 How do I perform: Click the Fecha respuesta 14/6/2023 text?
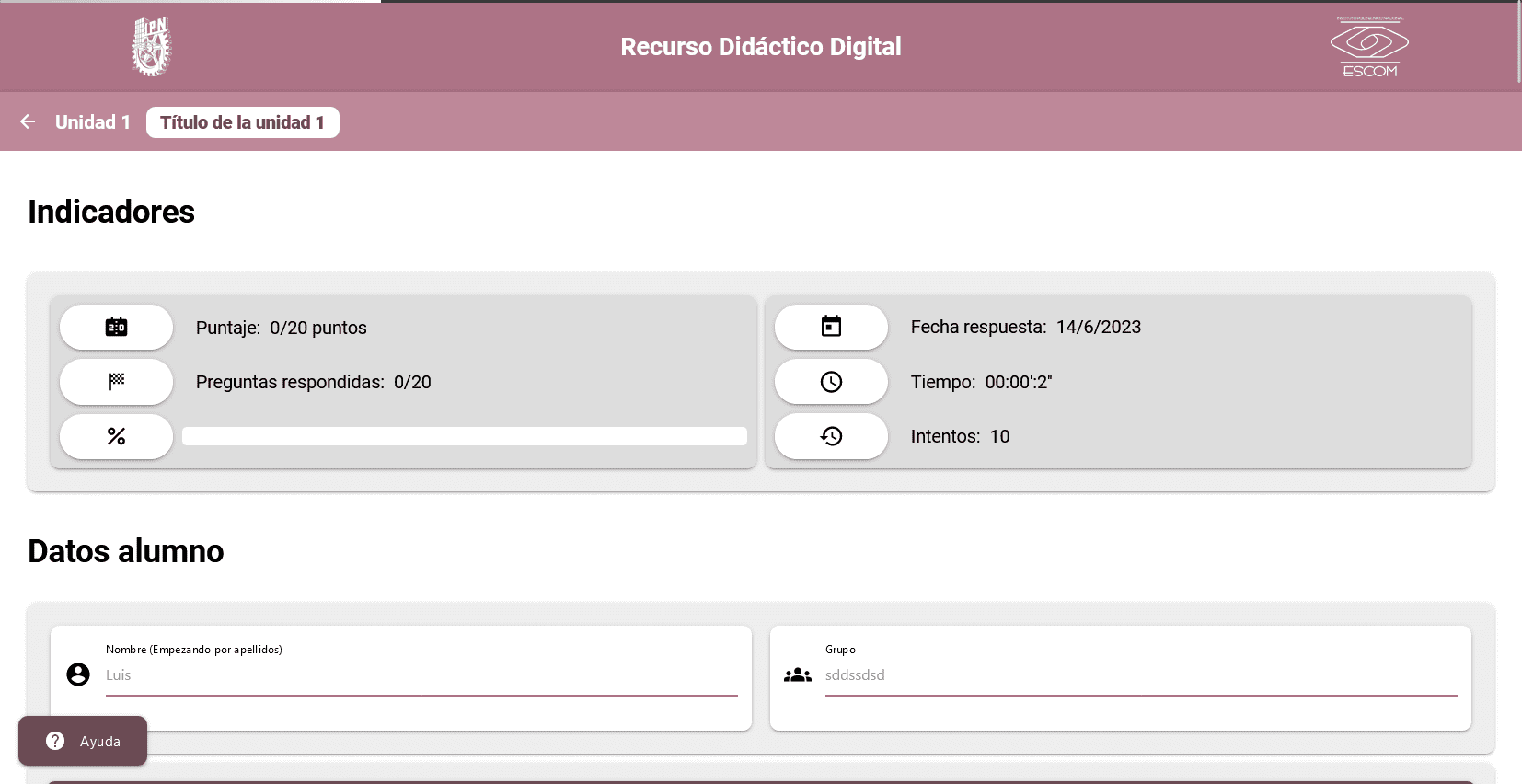click(x=1025, y=327)
